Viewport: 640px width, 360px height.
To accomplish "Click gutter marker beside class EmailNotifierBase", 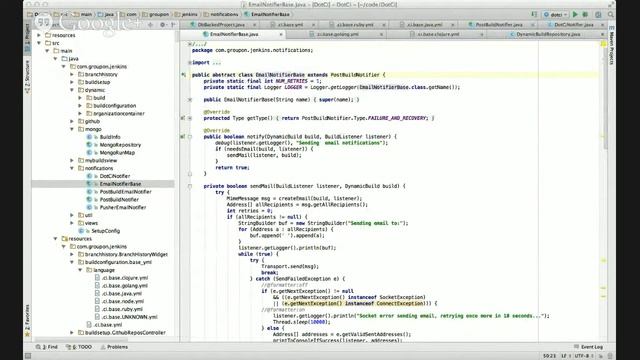I will (183, 75).
